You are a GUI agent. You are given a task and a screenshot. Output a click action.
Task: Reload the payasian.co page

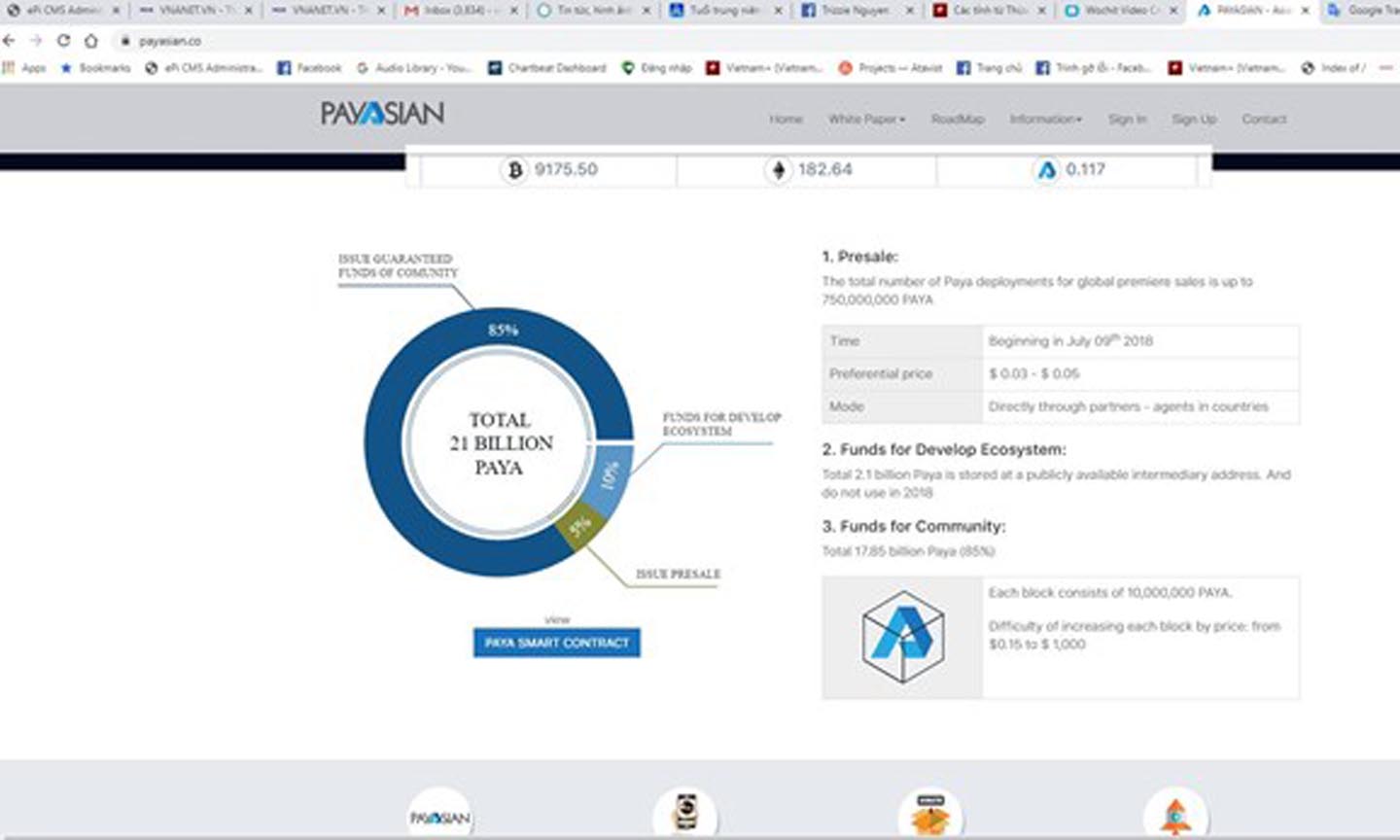(63, 41)
